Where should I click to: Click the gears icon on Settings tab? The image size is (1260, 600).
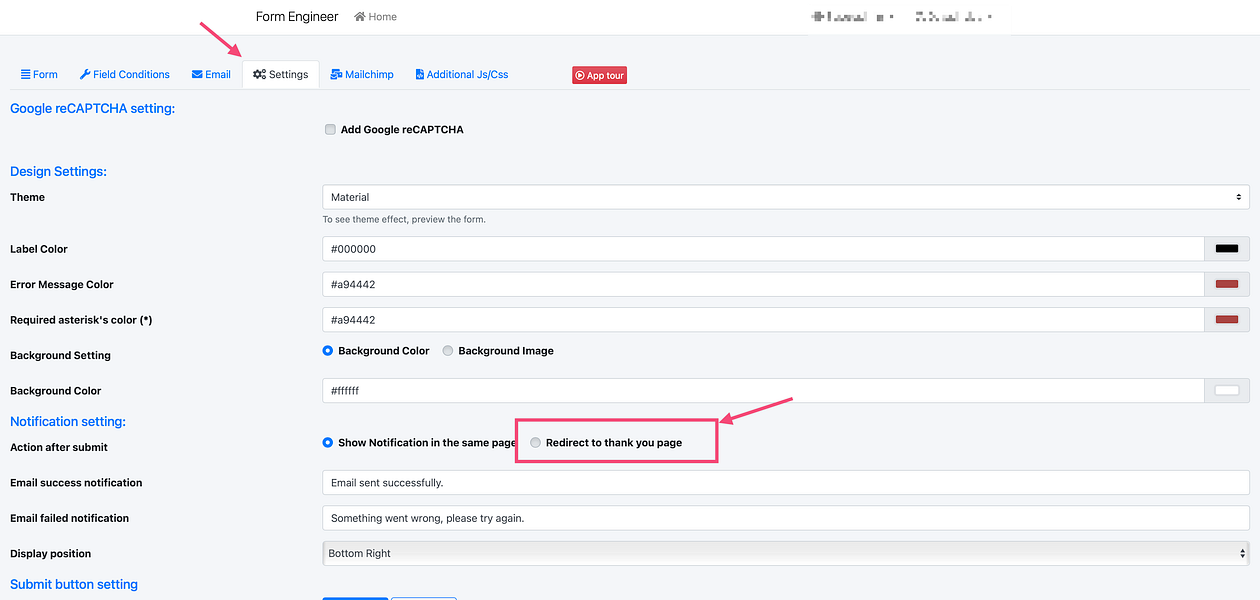(259, 75)
